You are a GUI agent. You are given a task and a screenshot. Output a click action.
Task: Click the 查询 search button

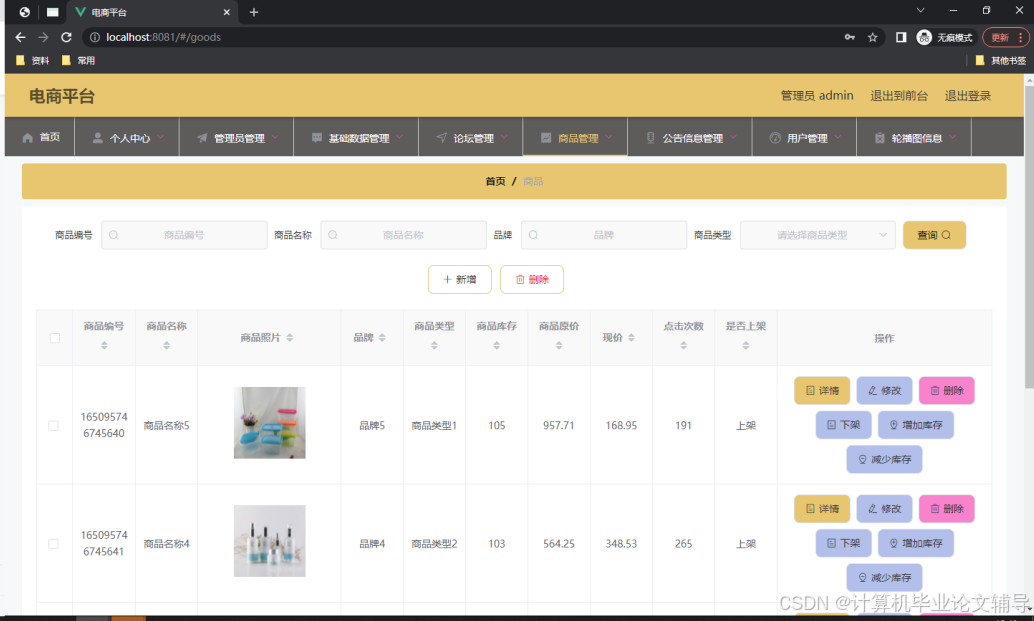tap(934, 235)
